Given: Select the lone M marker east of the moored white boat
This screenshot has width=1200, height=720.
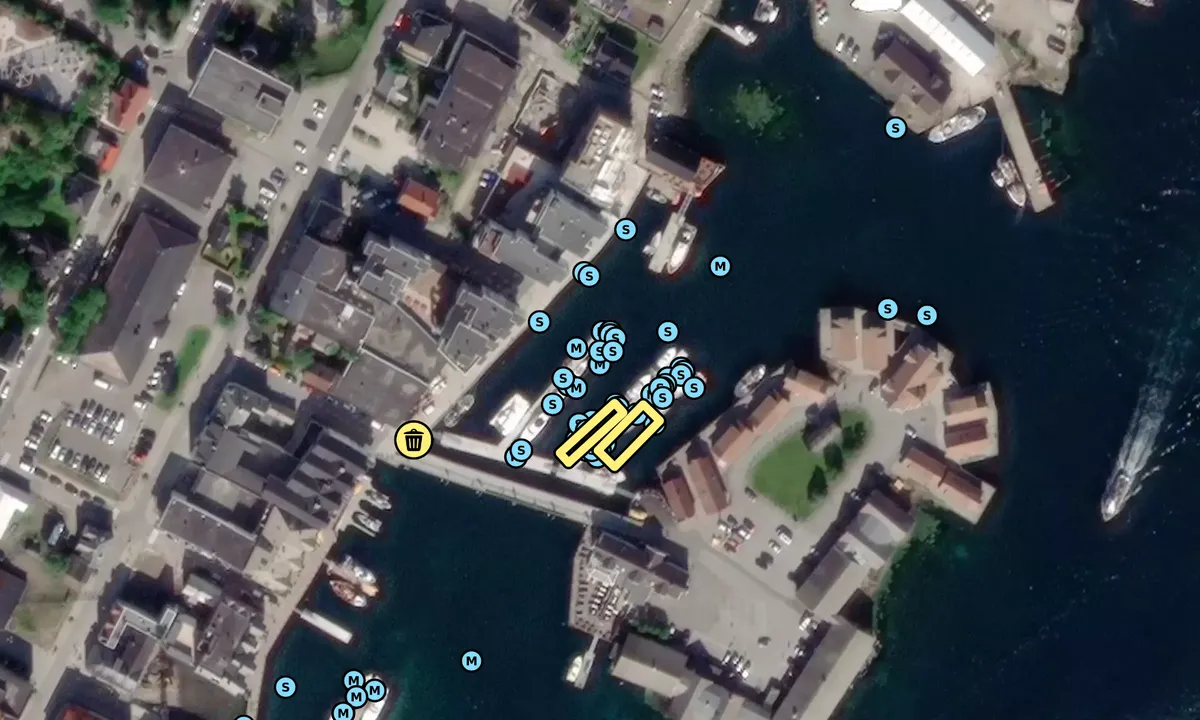Looking at the screenshot, I should 719,266.
